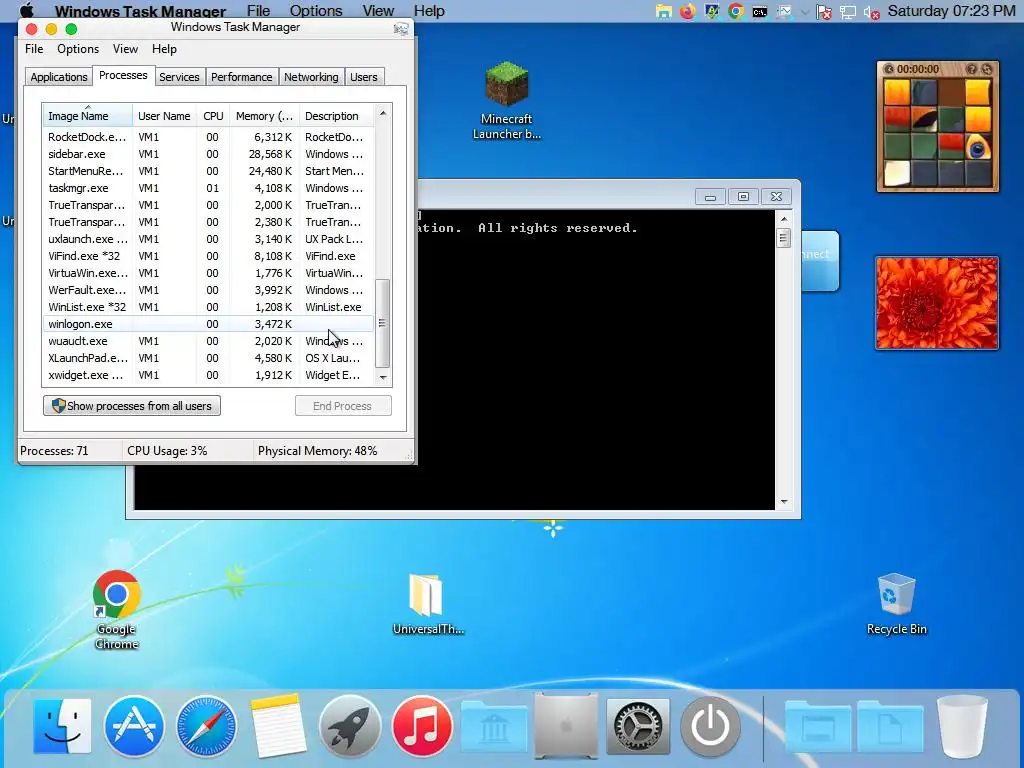Click the command prompt scroll thumb

pyautogui.click(x=784, y=238)
